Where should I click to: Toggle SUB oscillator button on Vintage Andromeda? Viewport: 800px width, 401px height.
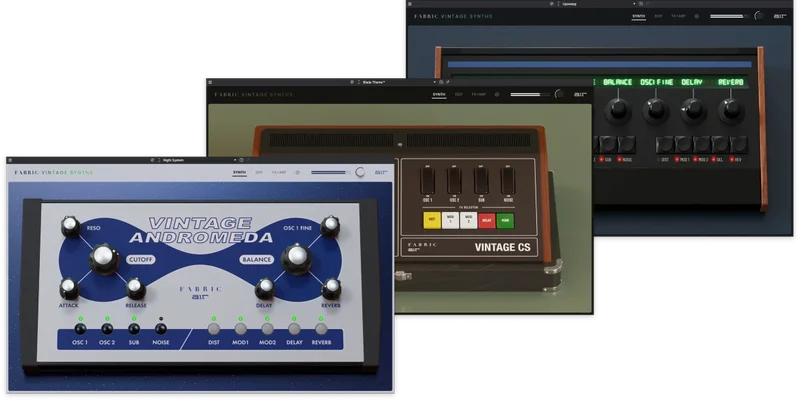(134, 329)
